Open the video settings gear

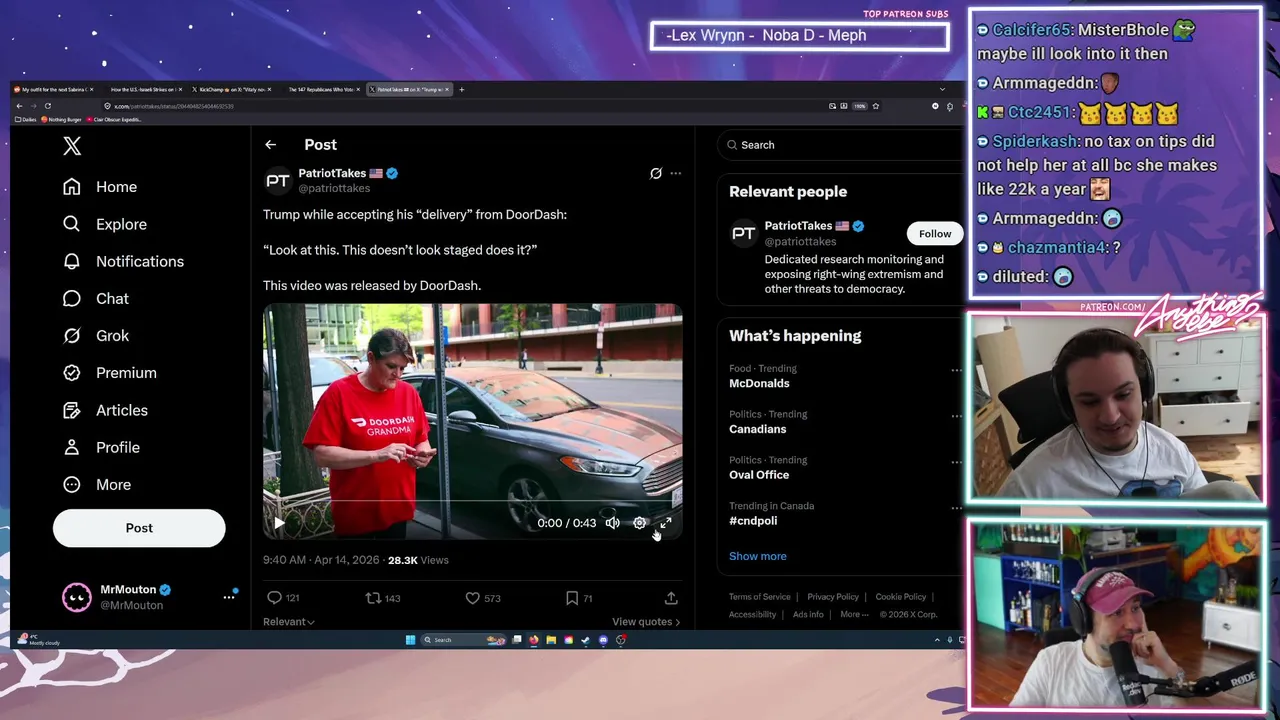tap(640, 523)
